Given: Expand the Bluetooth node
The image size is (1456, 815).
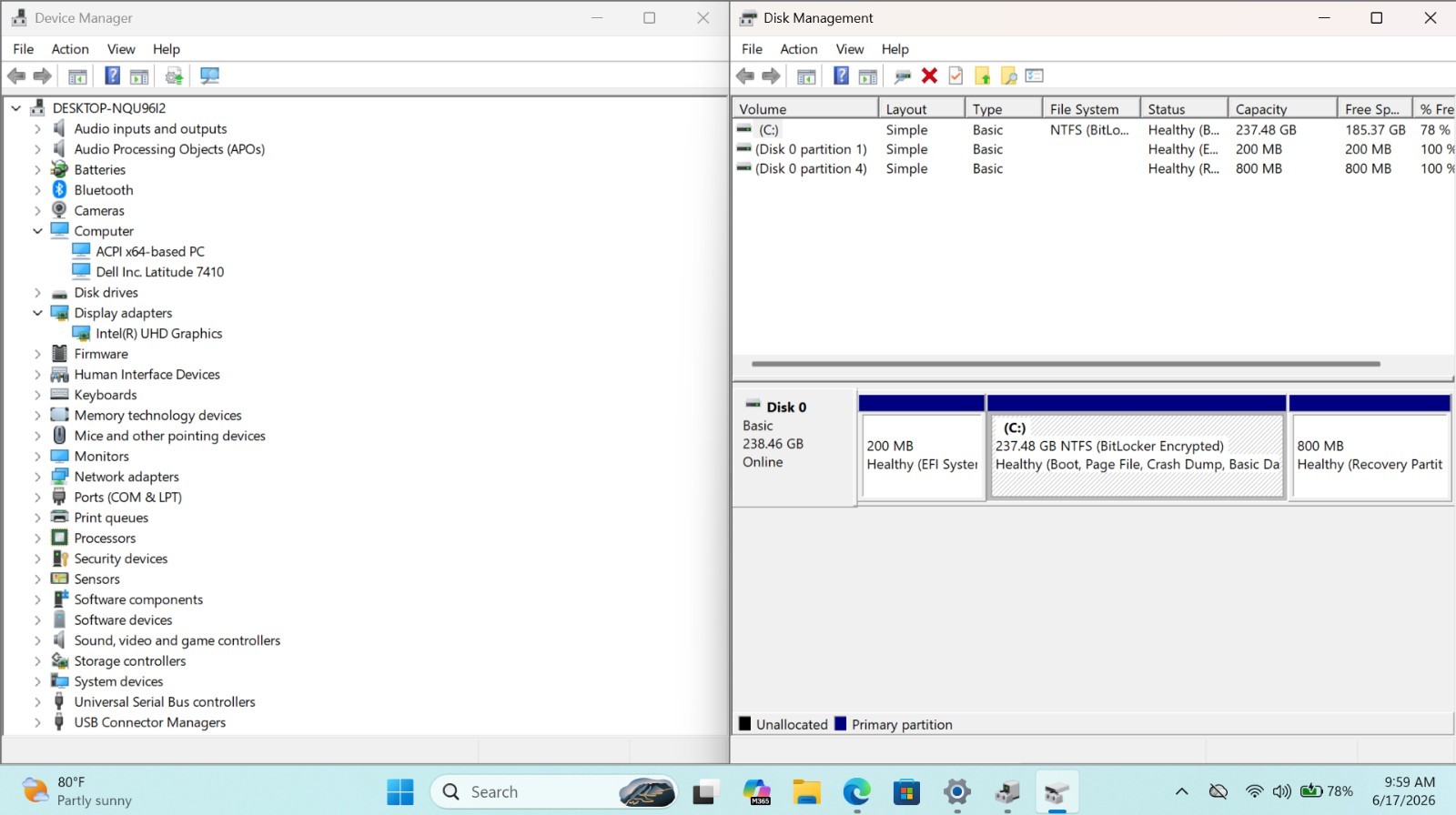Looking at the screenshot, I should tap(37, 190).
